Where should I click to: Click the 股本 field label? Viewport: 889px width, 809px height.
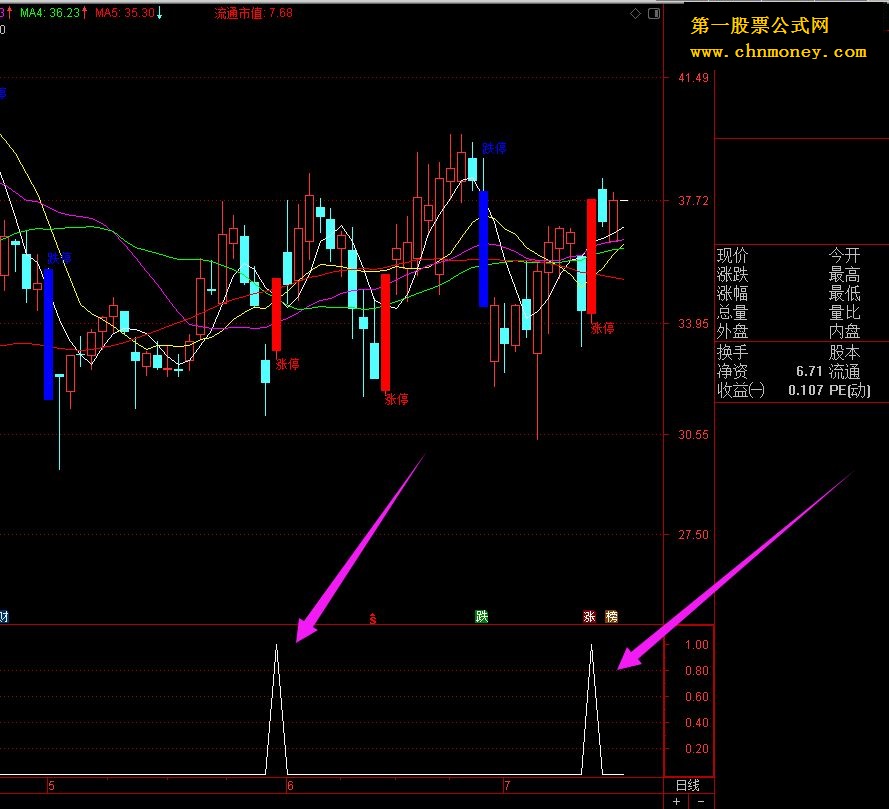tap(844, 353)
